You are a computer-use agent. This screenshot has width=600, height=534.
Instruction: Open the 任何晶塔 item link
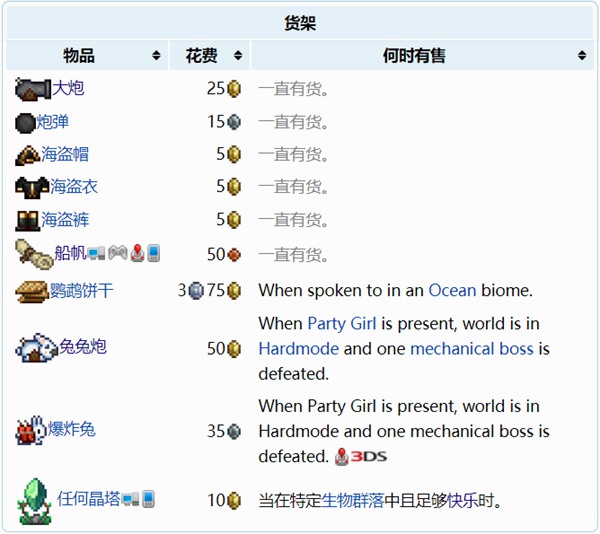tap(89, 499)
